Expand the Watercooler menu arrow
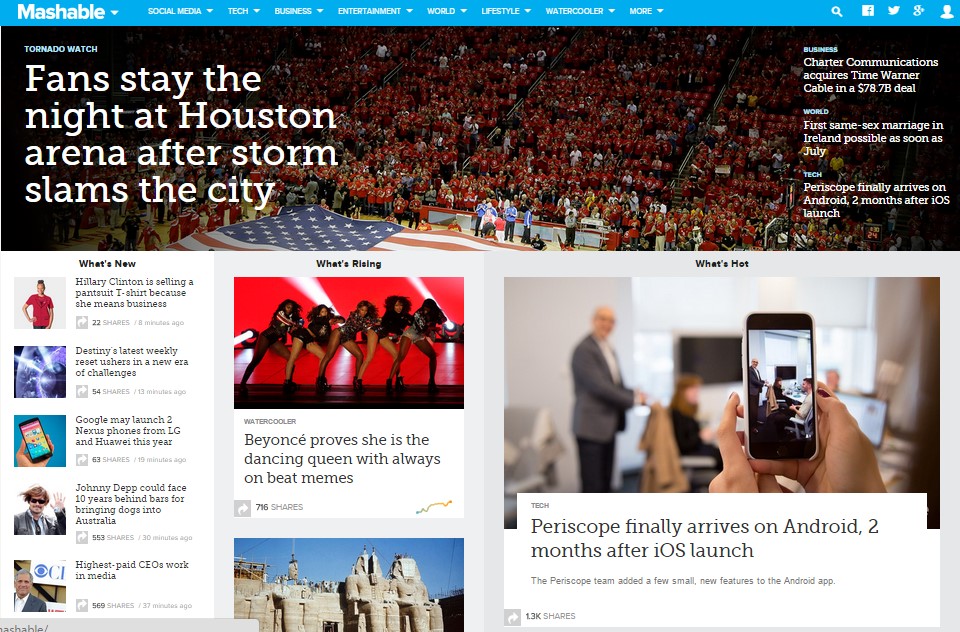This screenshot has height=632, width=960. [x=612, y=11]
